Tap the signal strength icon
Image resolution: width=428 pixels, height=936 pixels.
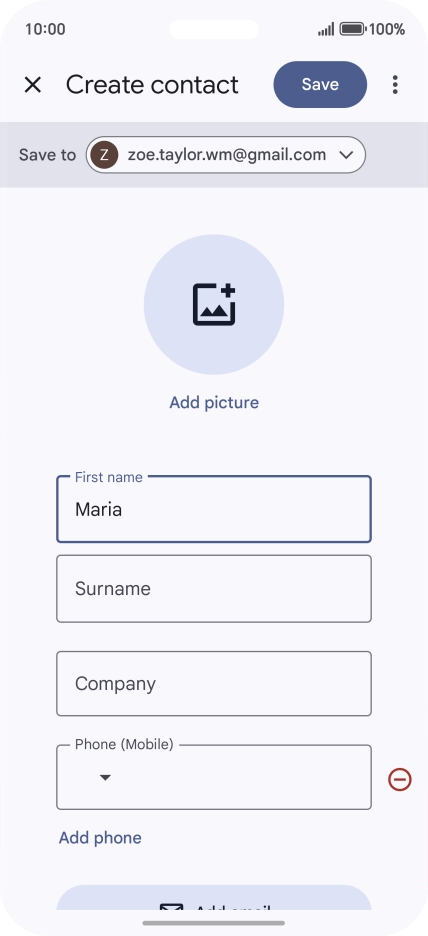326,29
